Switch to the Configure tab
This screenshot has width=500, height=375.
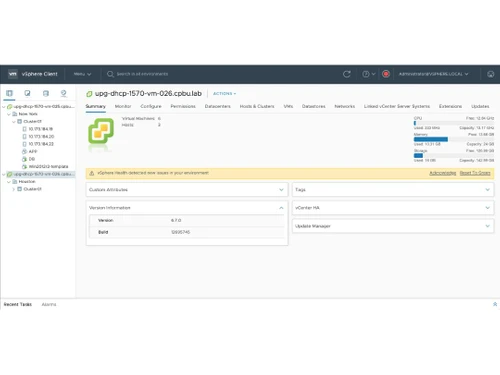pos(151,106)
